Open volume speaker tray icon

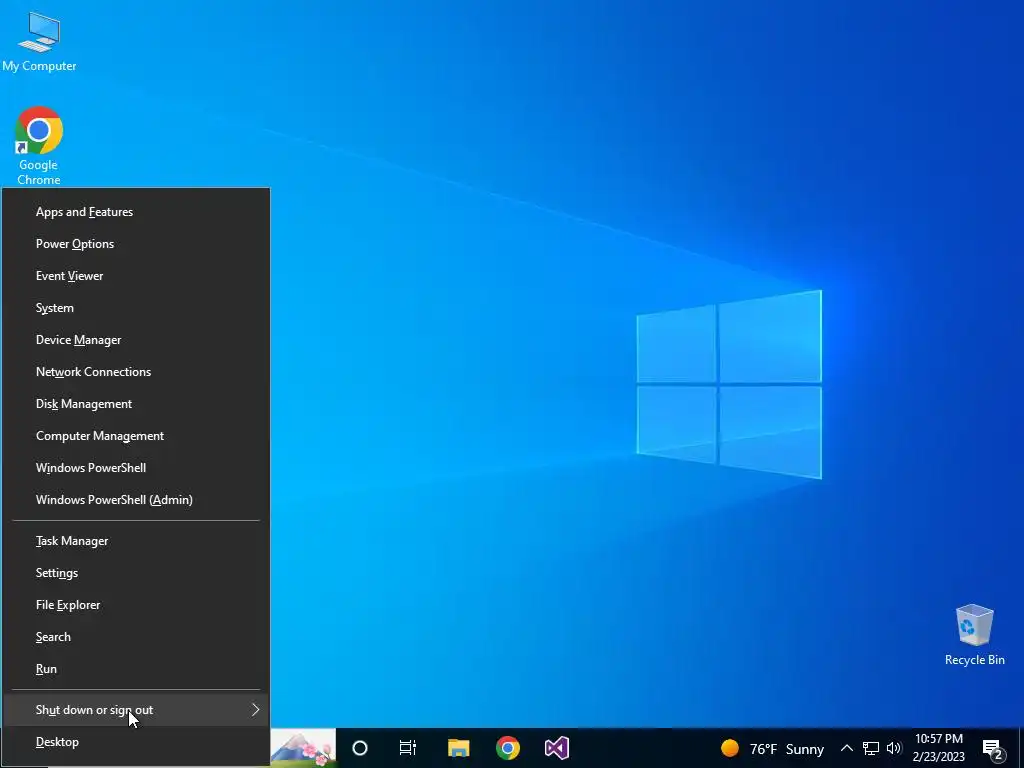click(x=893, y=748)
